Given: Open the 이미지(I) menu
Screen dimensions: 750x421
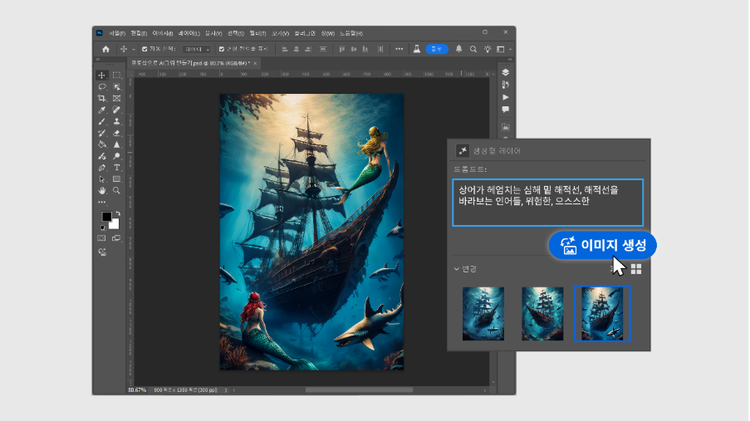Looking at the screenshot, I should tap(163, 33).
